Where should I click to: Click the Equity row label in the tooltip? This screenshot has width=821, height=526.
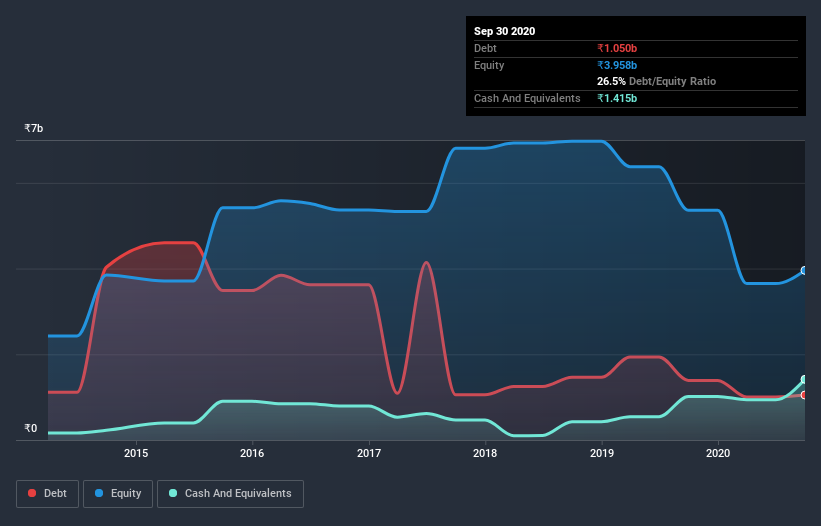(489, 65)
